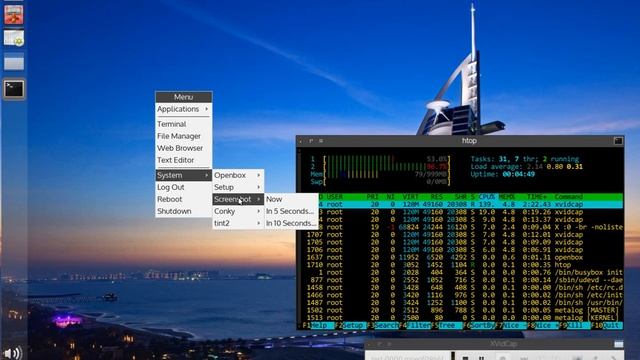Expand the Applications submenu
Viewport: 640px width, 360px height.
click(183, 109)
